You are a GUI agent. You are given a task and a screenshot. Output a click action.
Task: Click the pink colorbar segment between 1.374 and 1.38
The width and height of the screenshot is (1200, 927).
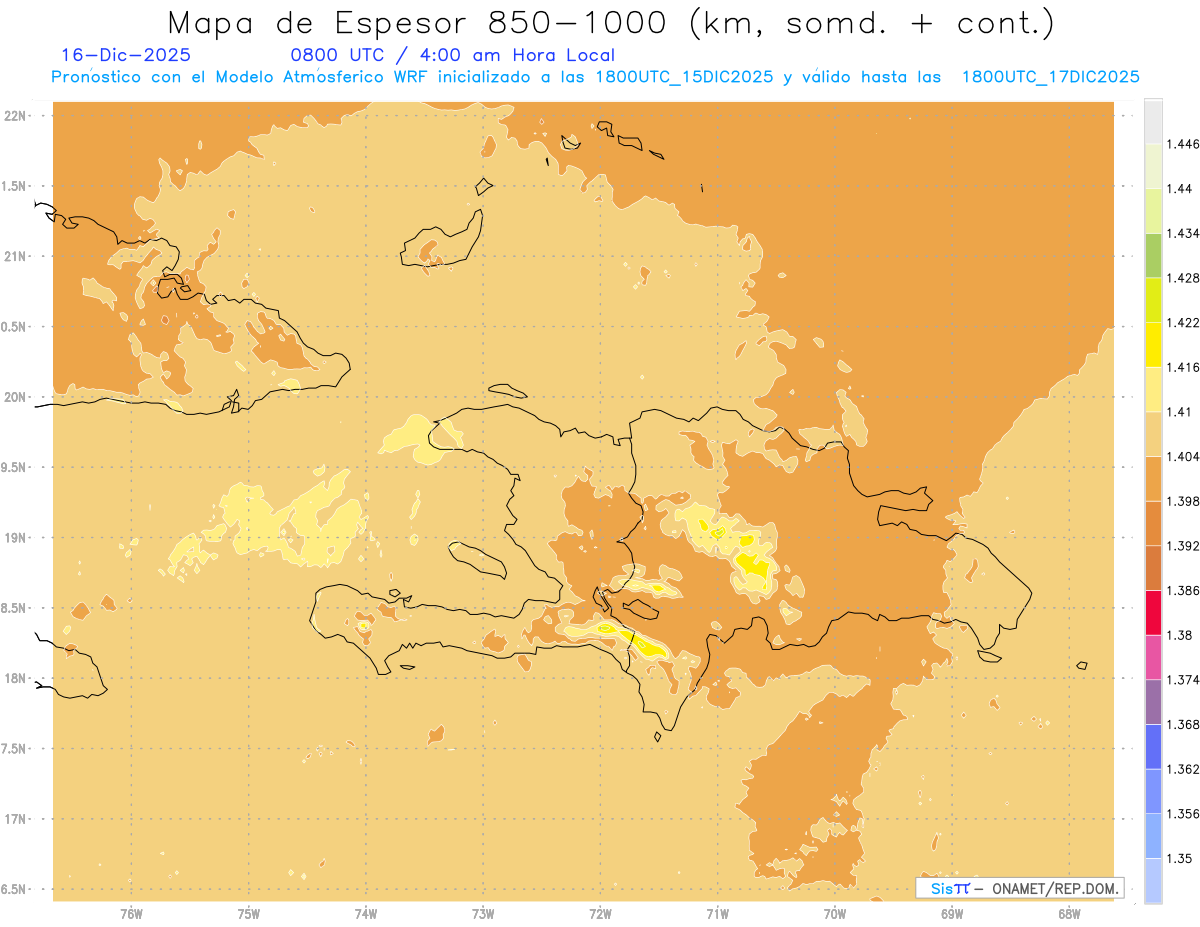coord(1153,658)
